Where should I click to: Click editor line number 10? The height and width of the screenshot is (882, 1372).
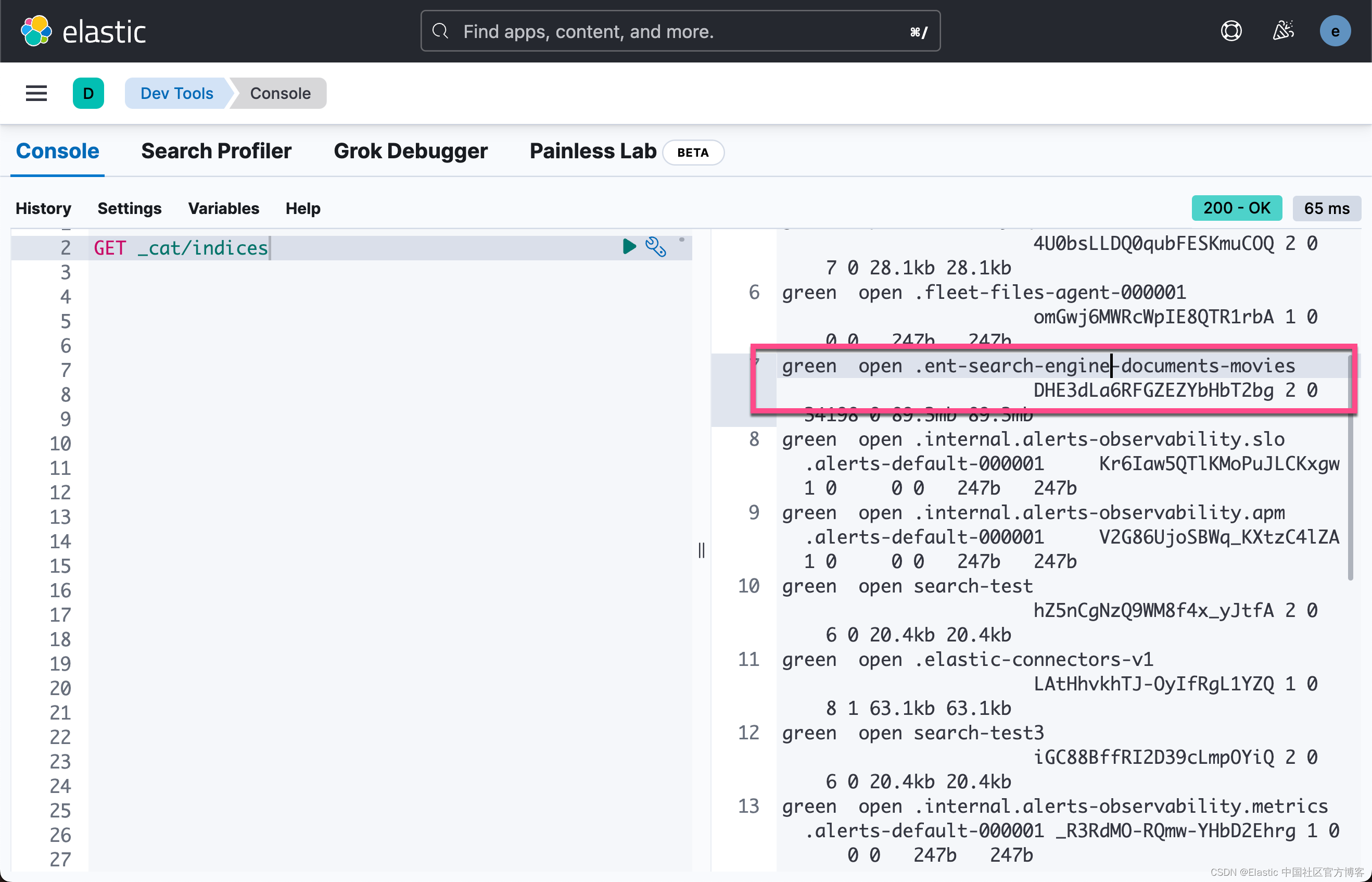click(60, 443)
